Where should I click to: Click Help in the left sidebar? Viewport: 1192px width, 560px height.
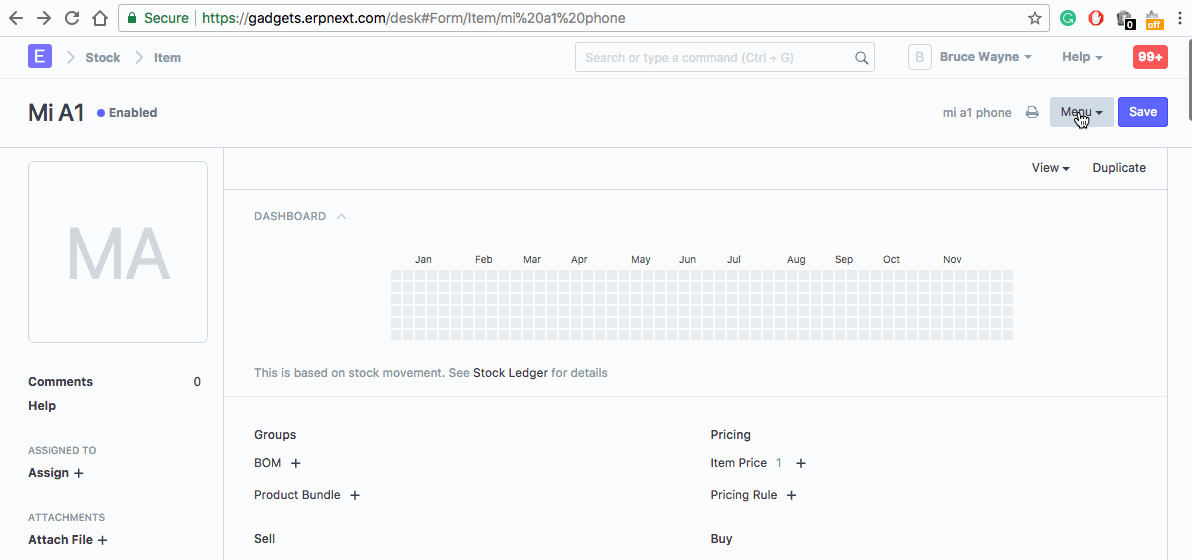click(x=42, y=406)
